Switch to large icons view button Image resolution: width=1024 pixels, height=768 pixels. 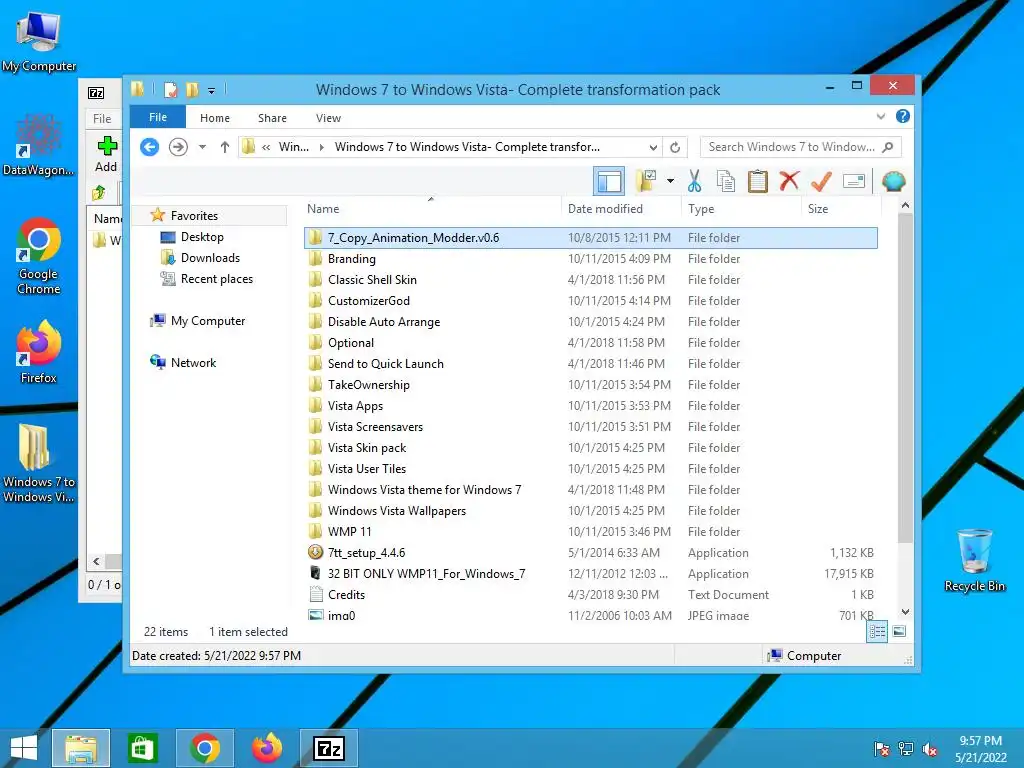[899, 632]
